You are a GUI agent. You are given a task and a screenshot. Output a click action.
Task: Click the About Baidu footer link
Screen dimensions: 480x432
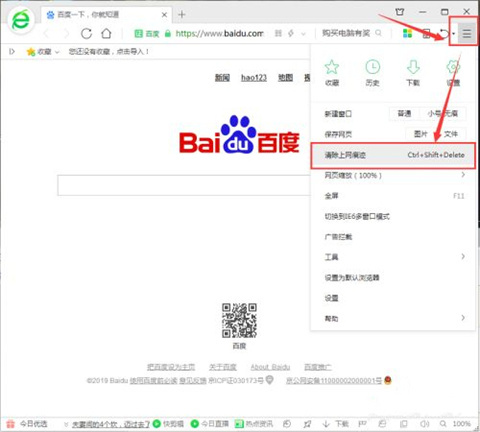coord(270,367)
